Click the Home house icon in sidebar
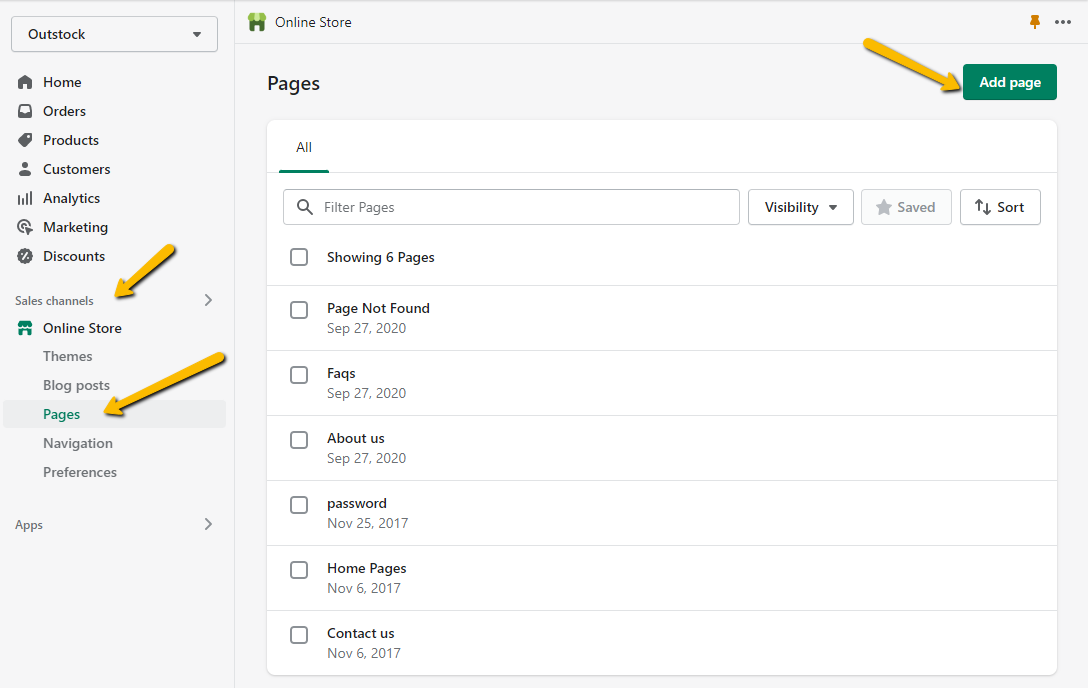Viewport: 1088px width, 688px height. pos(25,82)
